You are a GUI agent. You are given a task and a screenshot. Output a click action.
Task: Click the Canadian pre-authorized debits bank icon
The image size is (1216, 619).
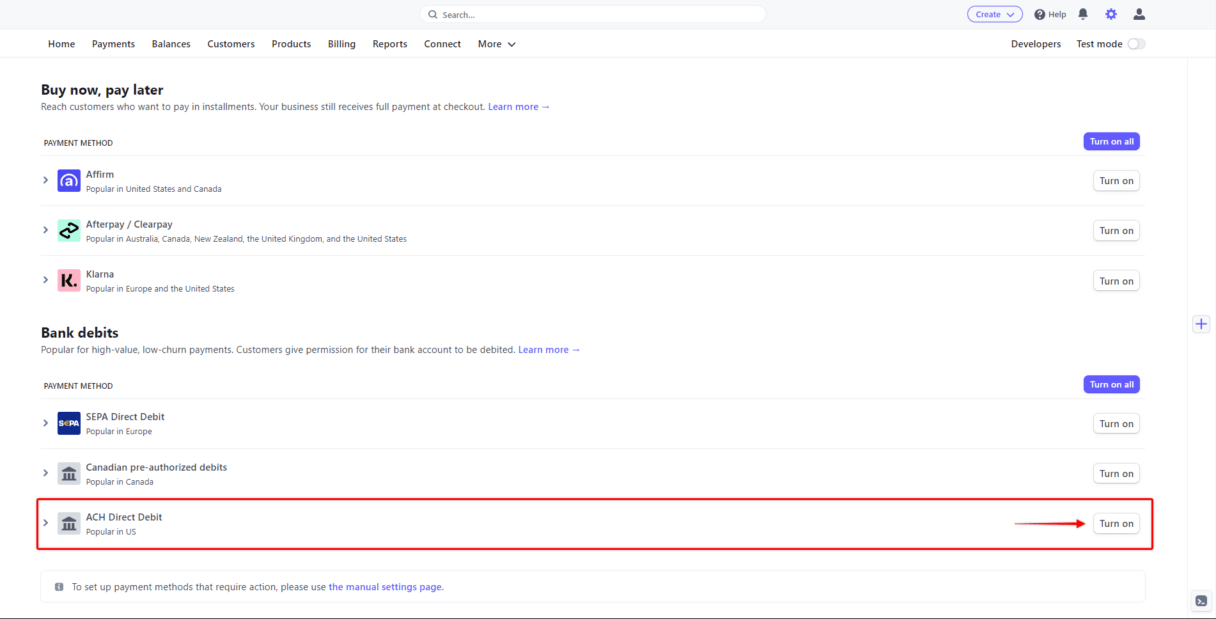[x=69, y=474]
